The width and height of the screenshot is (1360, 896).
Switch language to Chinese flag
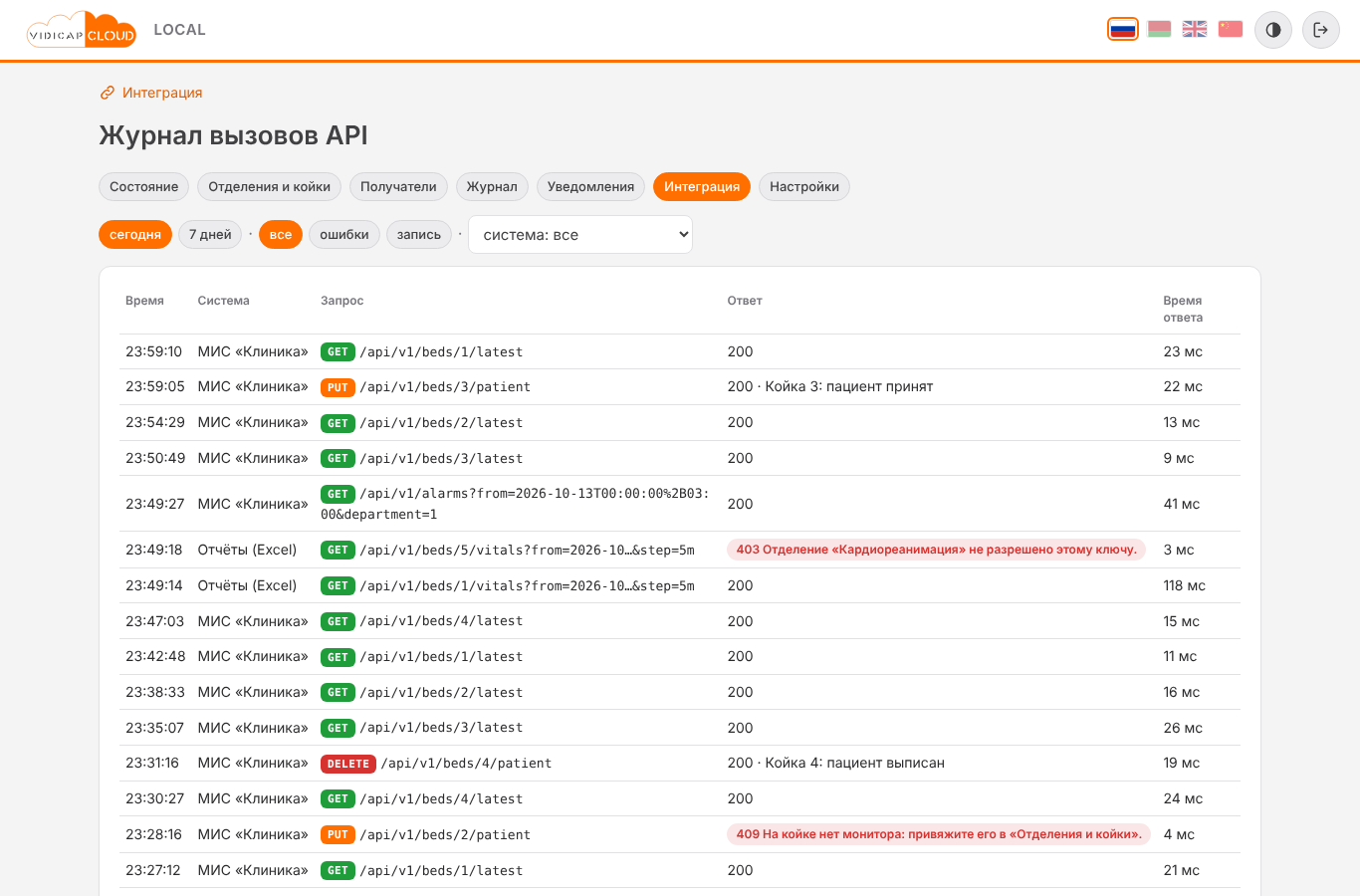(x=1231, y=29)
